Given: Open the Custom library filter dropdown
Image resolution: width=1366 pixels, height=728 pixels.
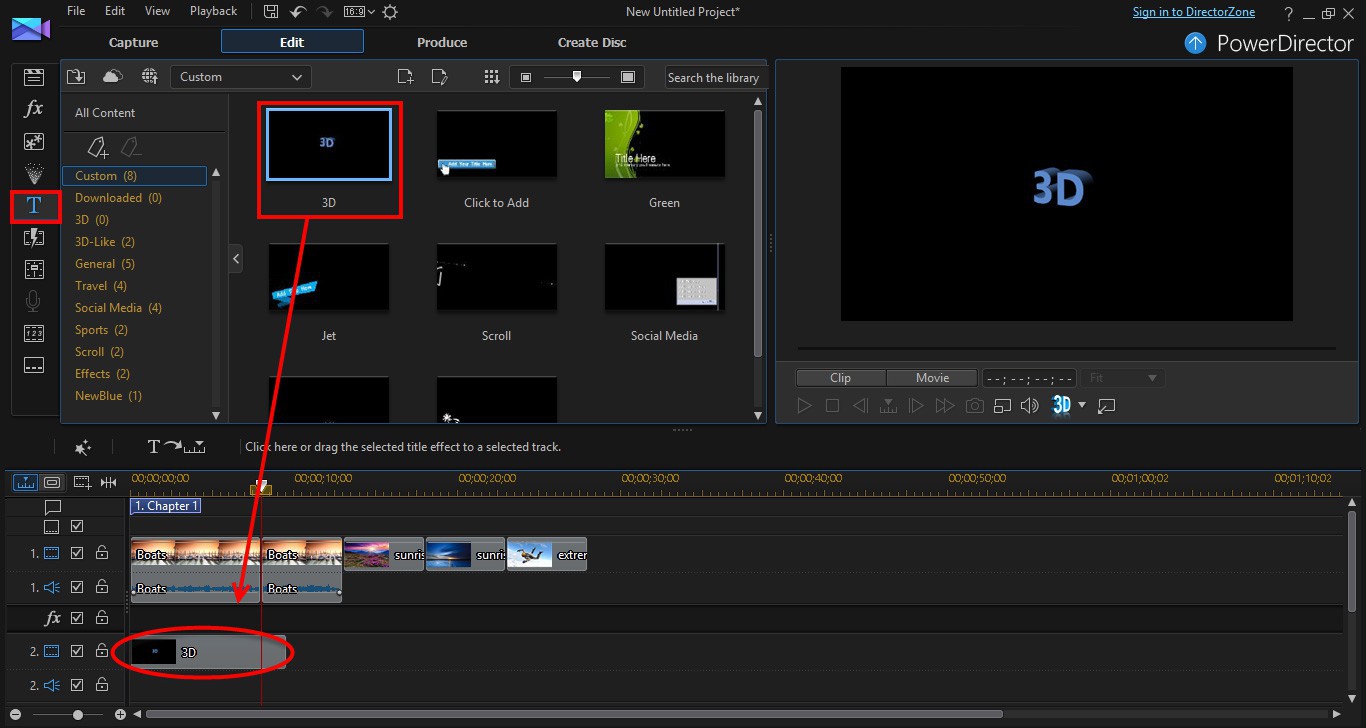Looking at the screenshot, I should tap(241, 77).
